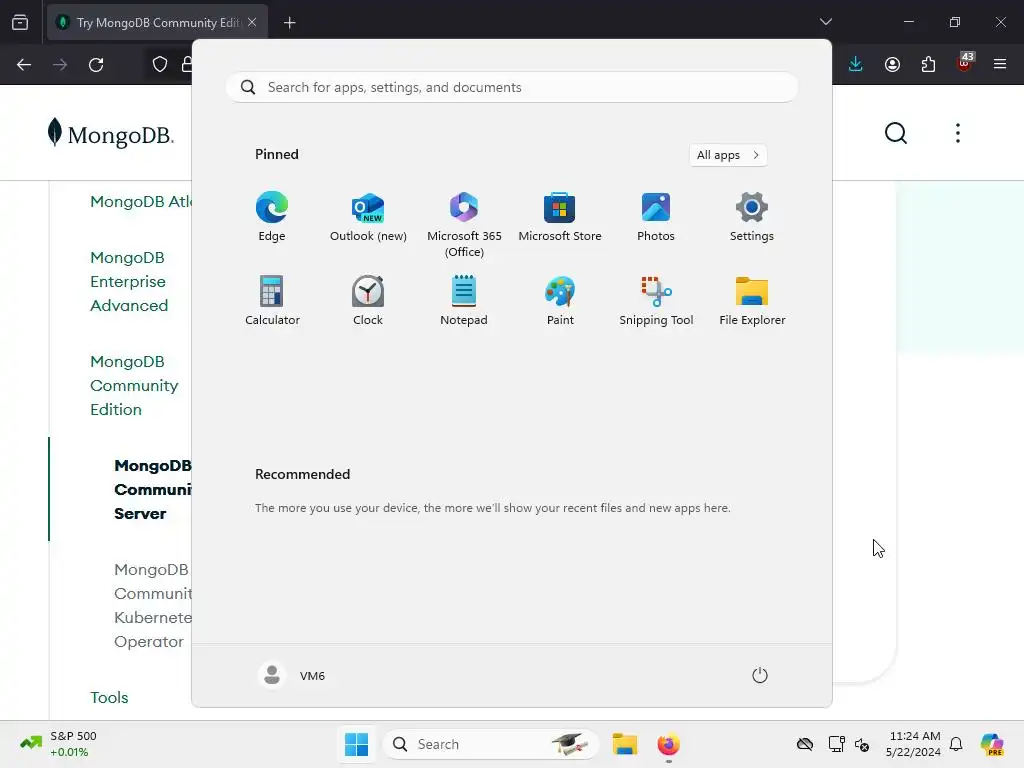Screen dimensions: 1024x768
Task: Click the taskbar Search box
Action: point(490,744)
